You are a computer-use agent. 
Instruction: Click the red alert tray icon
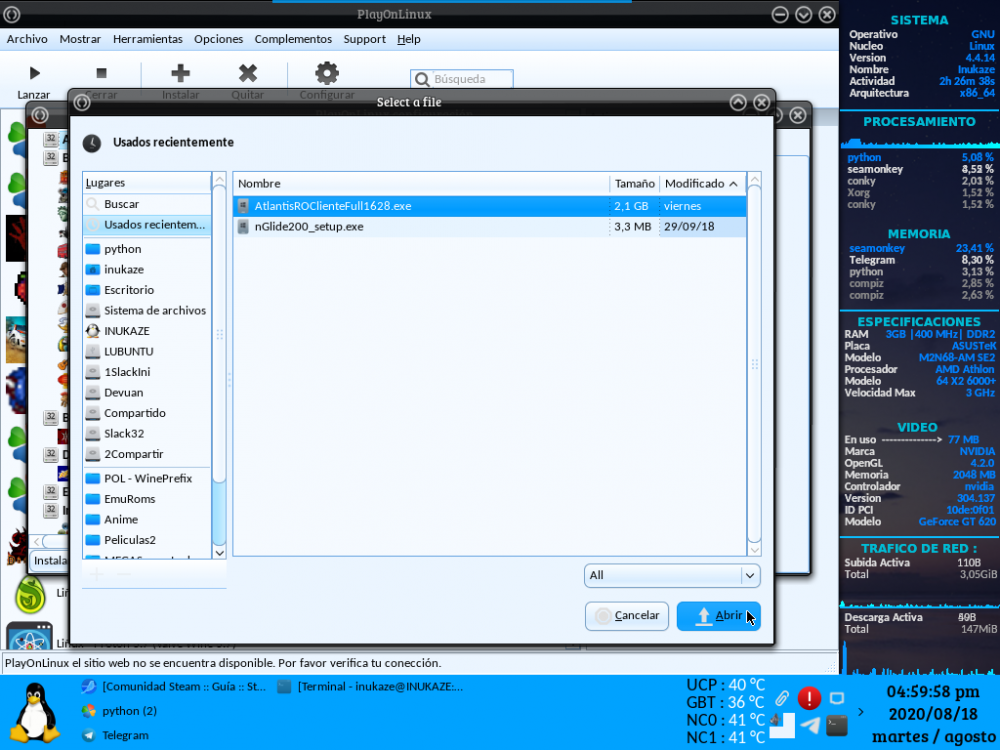point(809,698)
